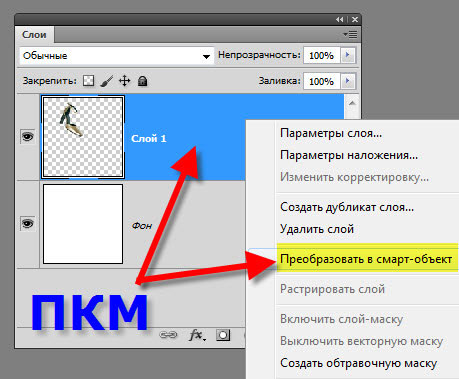Click link layers chain icon

[168, 334]
